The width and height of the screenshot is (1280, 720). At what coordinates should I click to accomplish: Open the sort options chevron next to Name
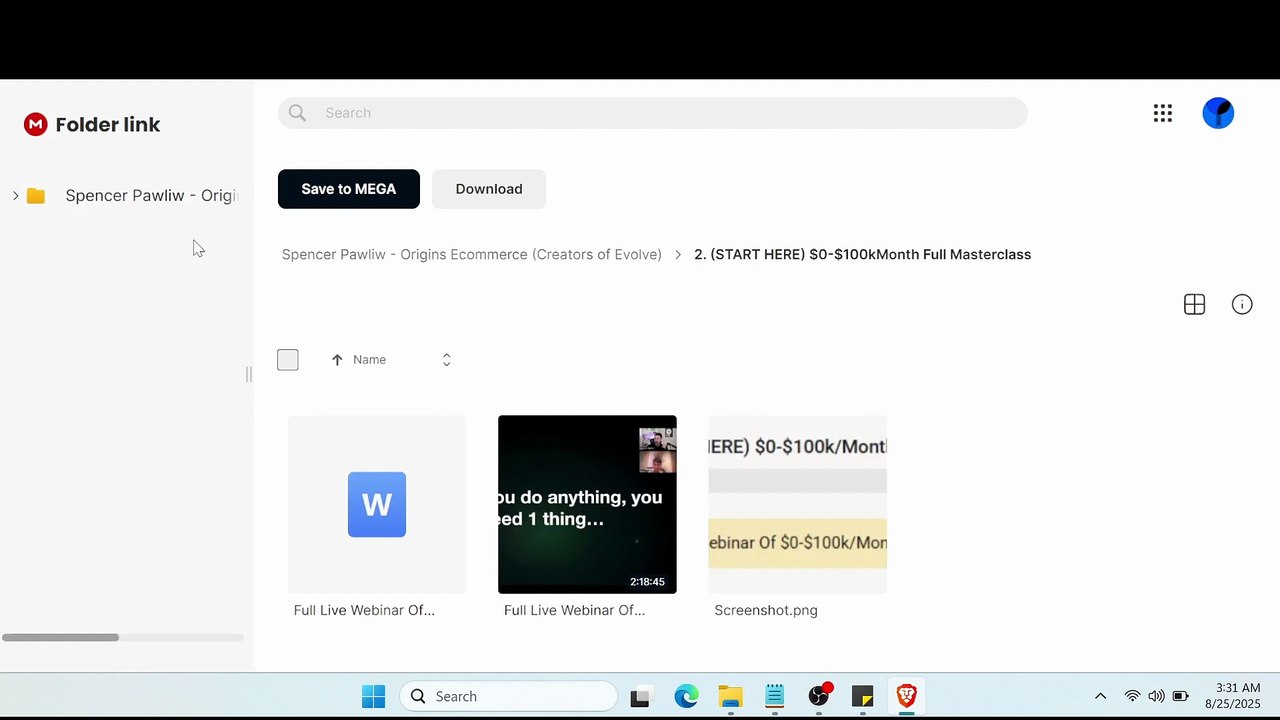click(446, 360)
